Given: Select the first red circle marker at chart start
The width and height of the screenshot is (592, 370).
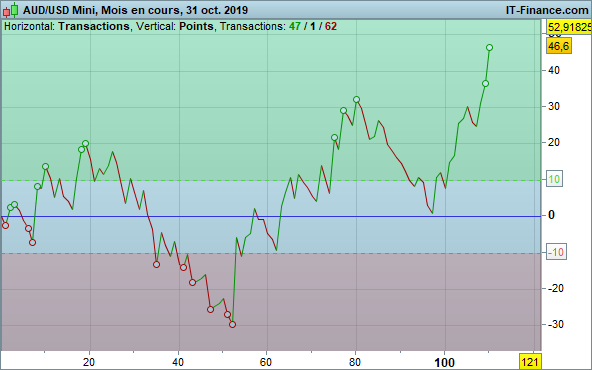Looking at the screenshot, I should click(x=5, y=225).
